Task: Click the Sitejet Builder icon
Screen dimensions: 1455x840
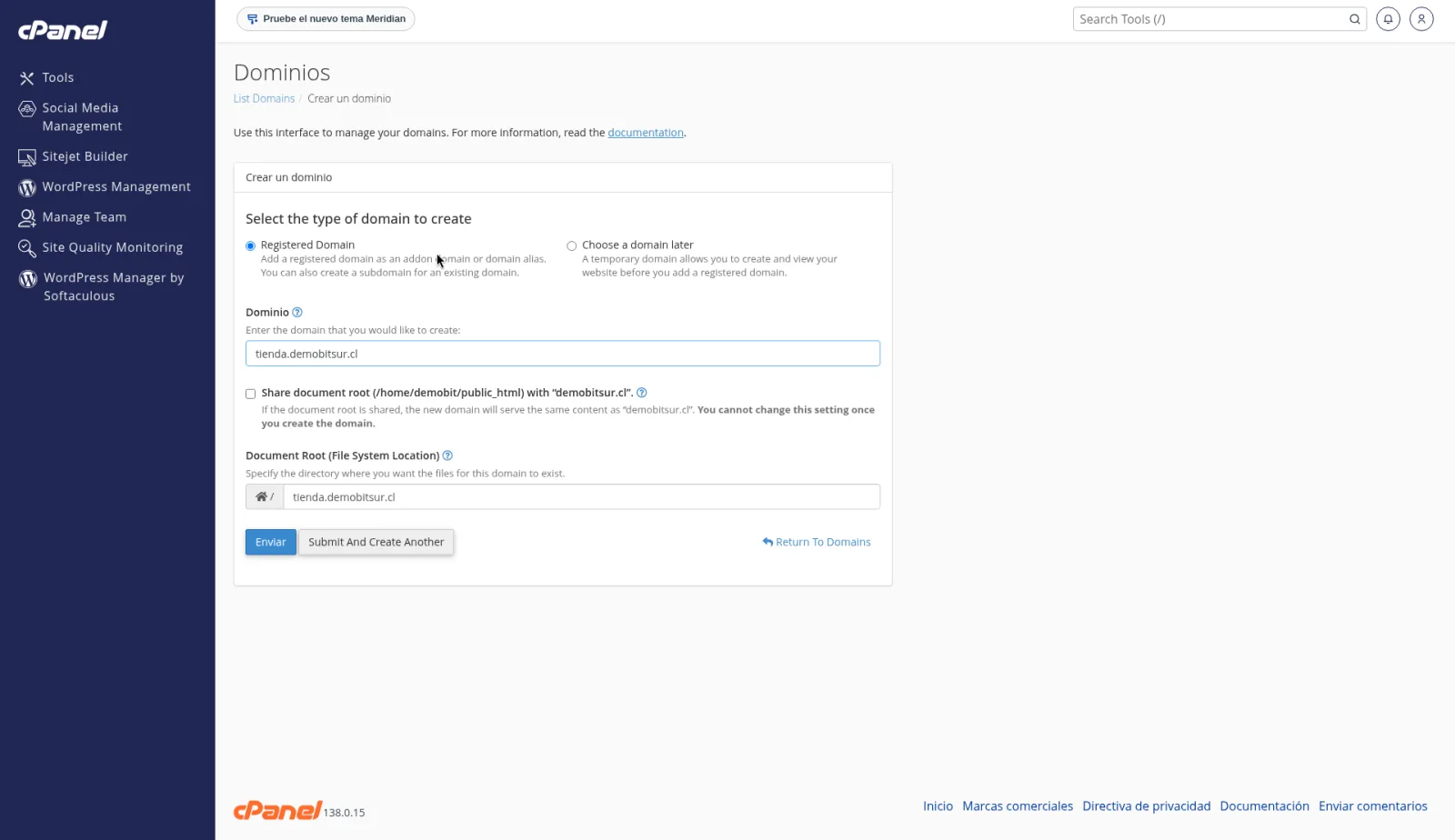Action: (x=27, y=157)
